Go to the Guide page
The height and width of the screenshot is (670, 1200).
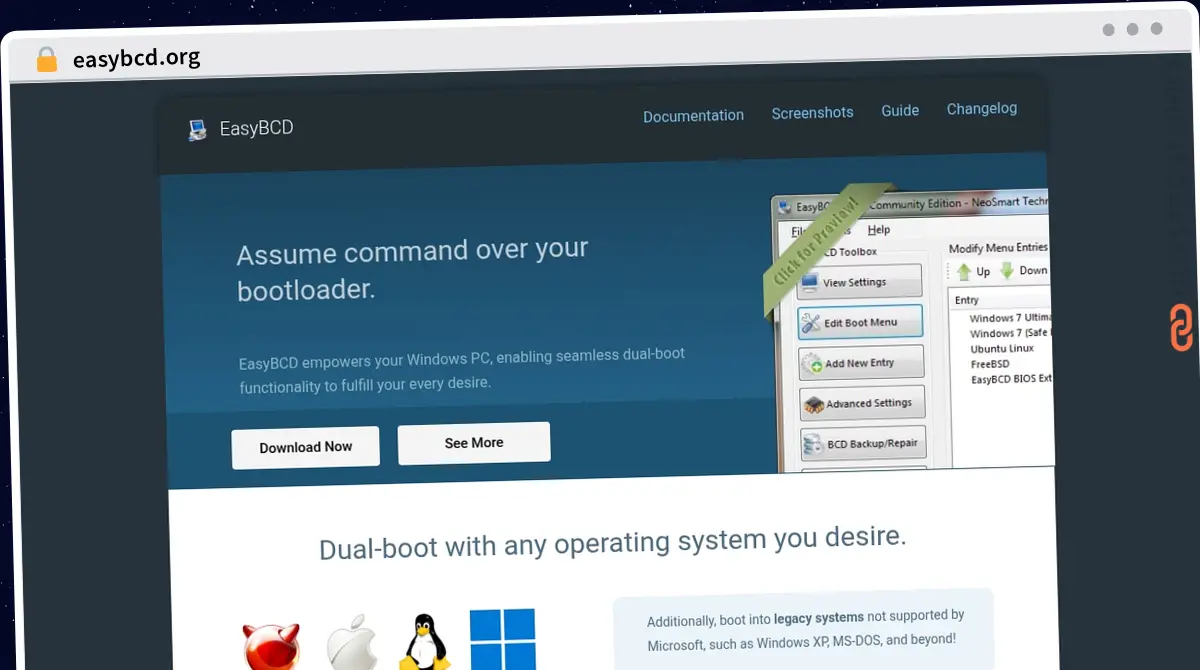point(900,111)
